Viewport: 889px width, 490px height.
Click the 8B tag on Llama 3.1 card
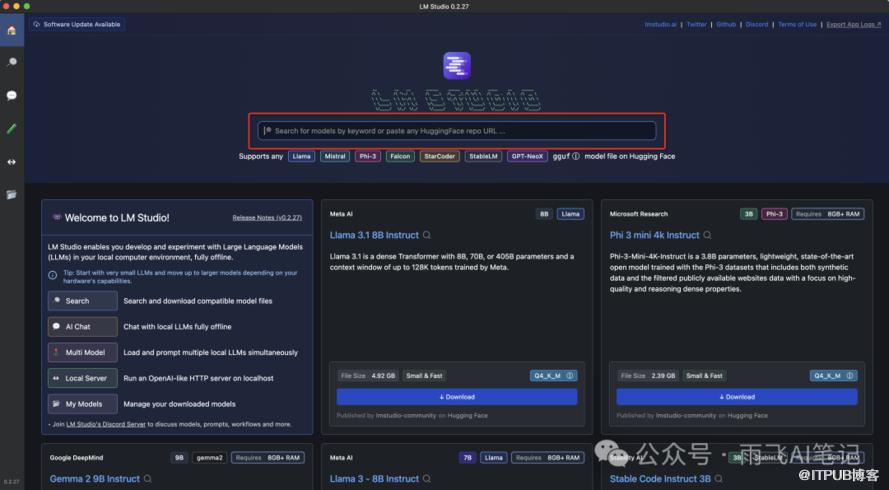coord(544,214)
